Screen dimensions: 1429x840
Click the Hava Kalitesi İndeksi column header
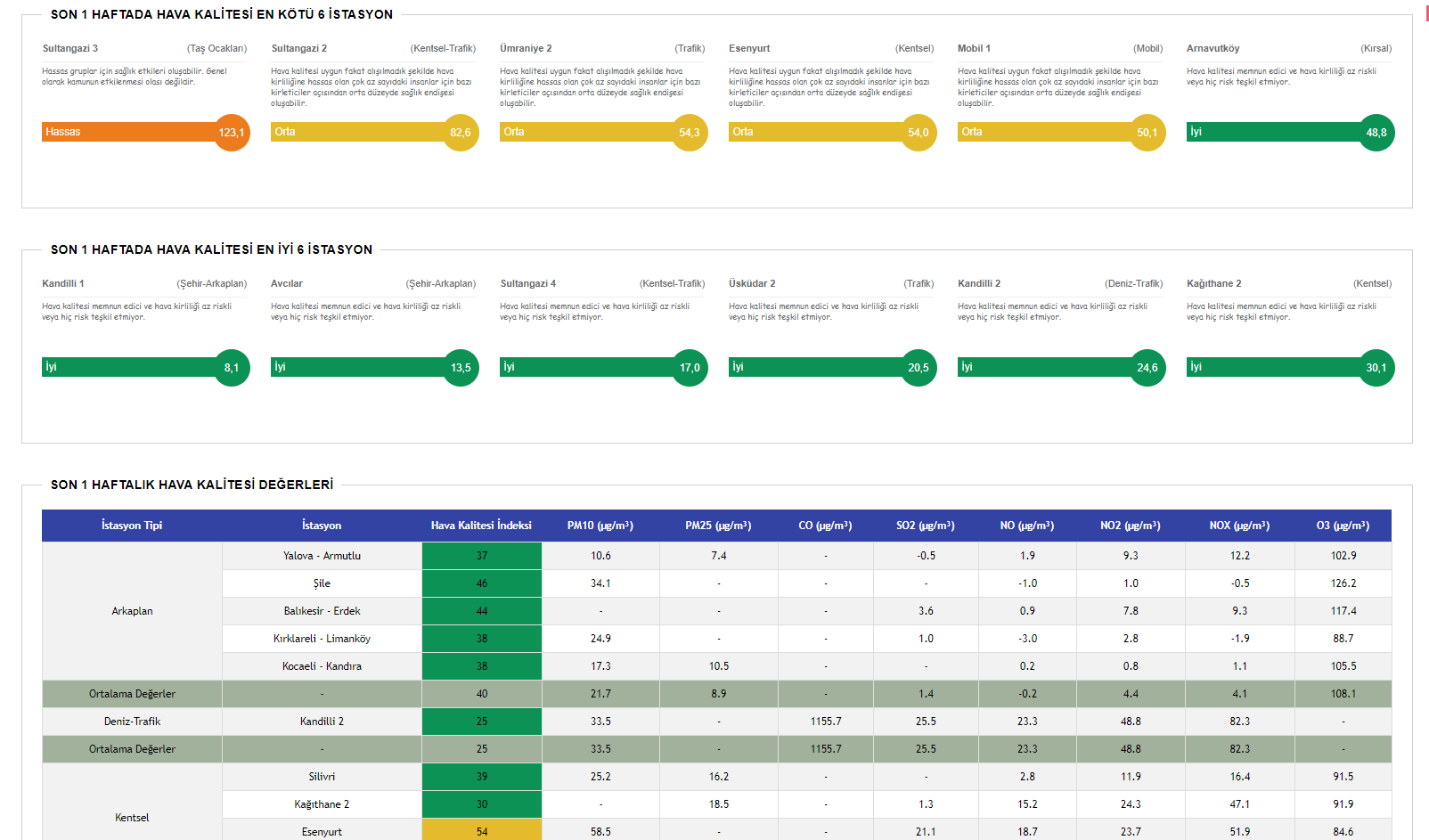coord(481,526)
